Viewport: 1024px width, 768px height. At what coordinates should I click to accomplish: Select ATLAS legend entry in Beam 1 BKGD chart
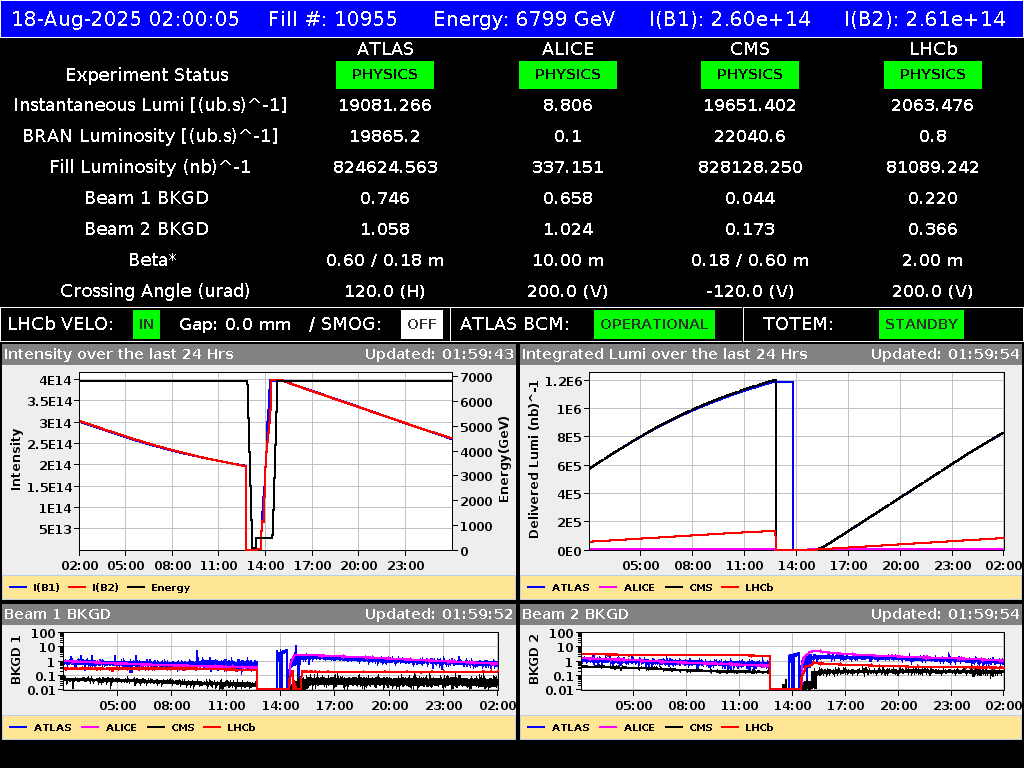tap(40, 727)
